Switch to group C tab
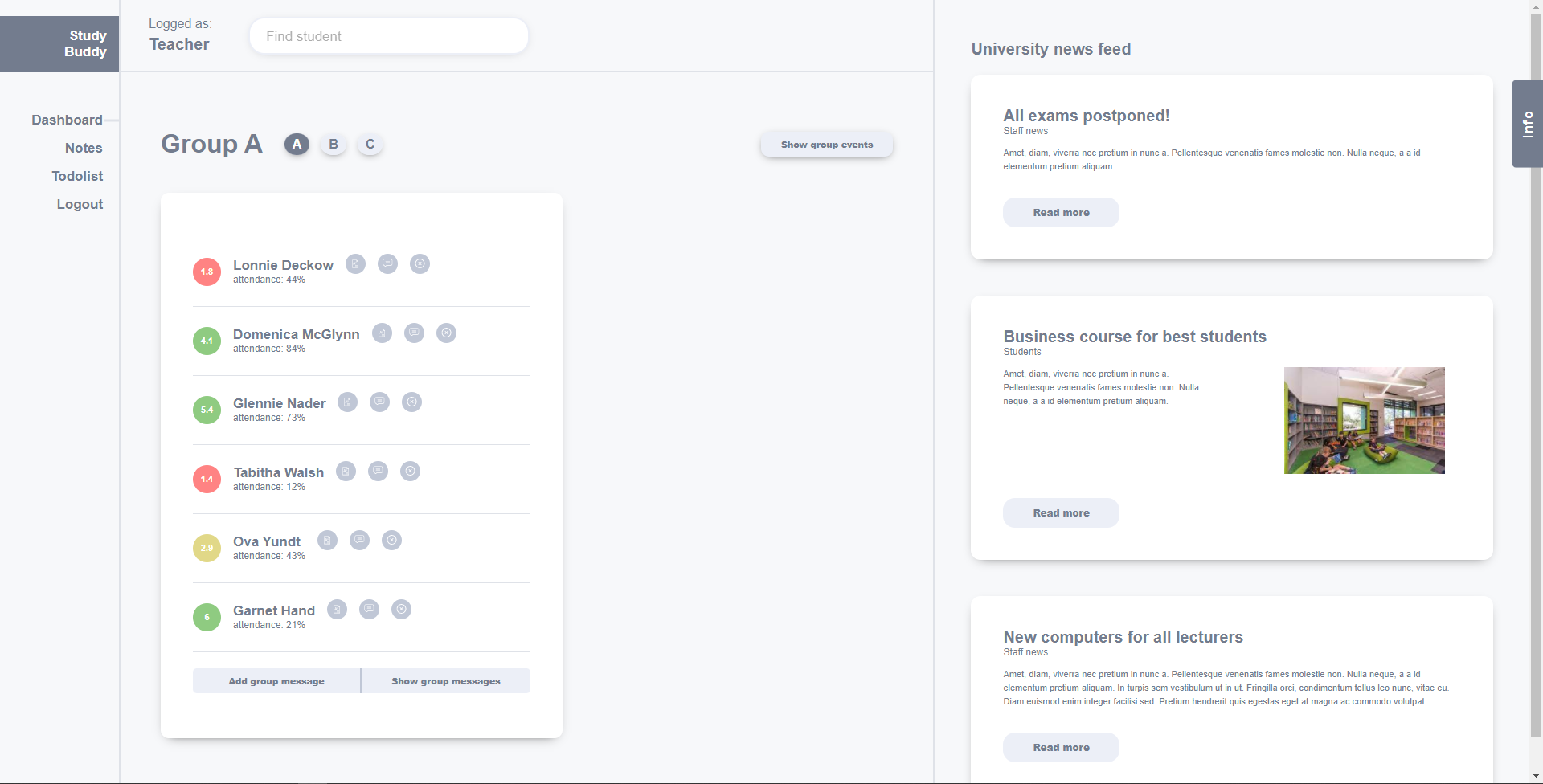Viewport: 1543px width, 784px height. click(x=370, y=145)
